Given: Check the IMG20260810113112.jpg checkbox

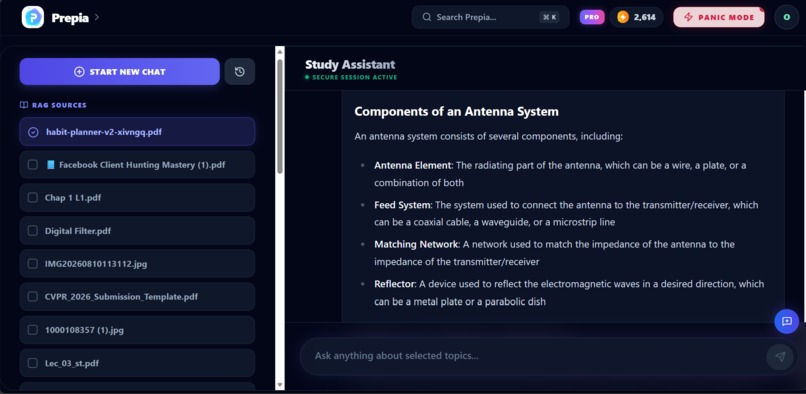Looking at the screenshot, I should [33, 264].
